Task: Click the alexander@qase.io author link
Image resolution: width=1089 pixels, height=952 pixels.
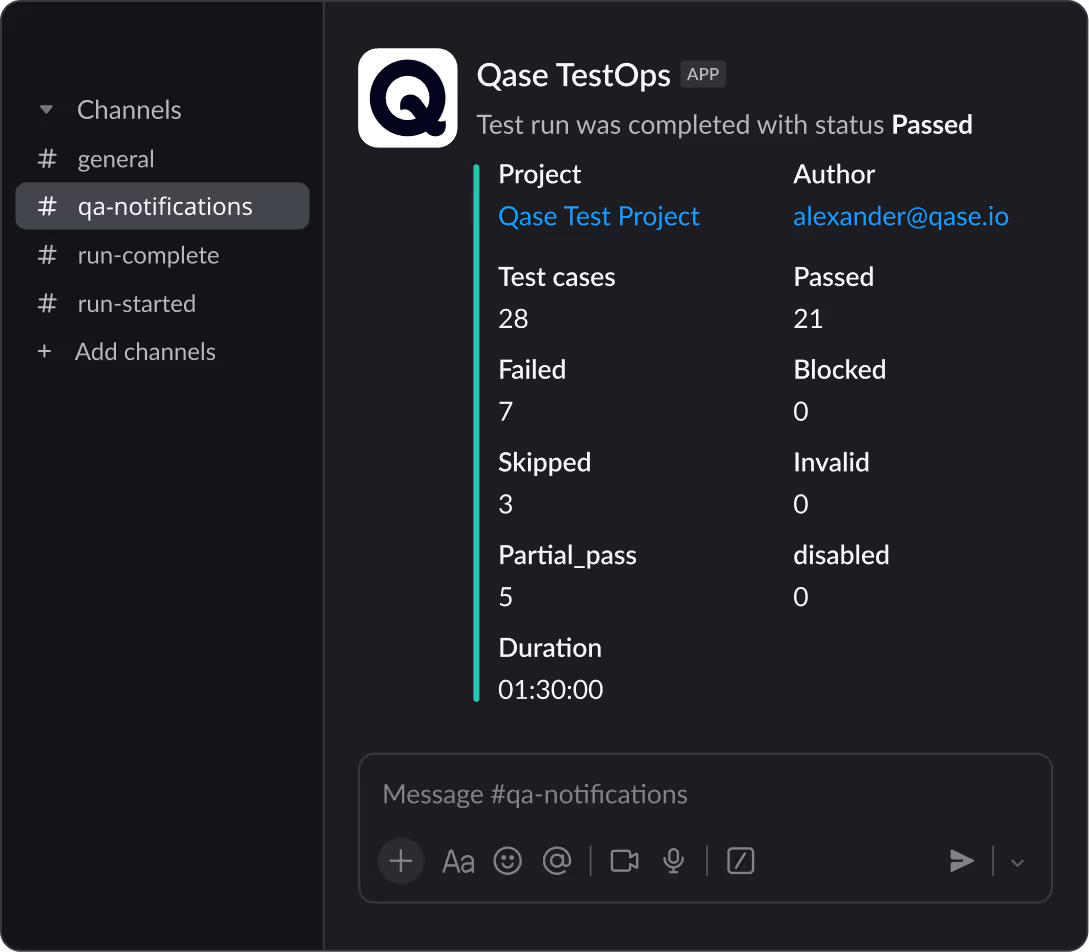Action: (900, 216)
